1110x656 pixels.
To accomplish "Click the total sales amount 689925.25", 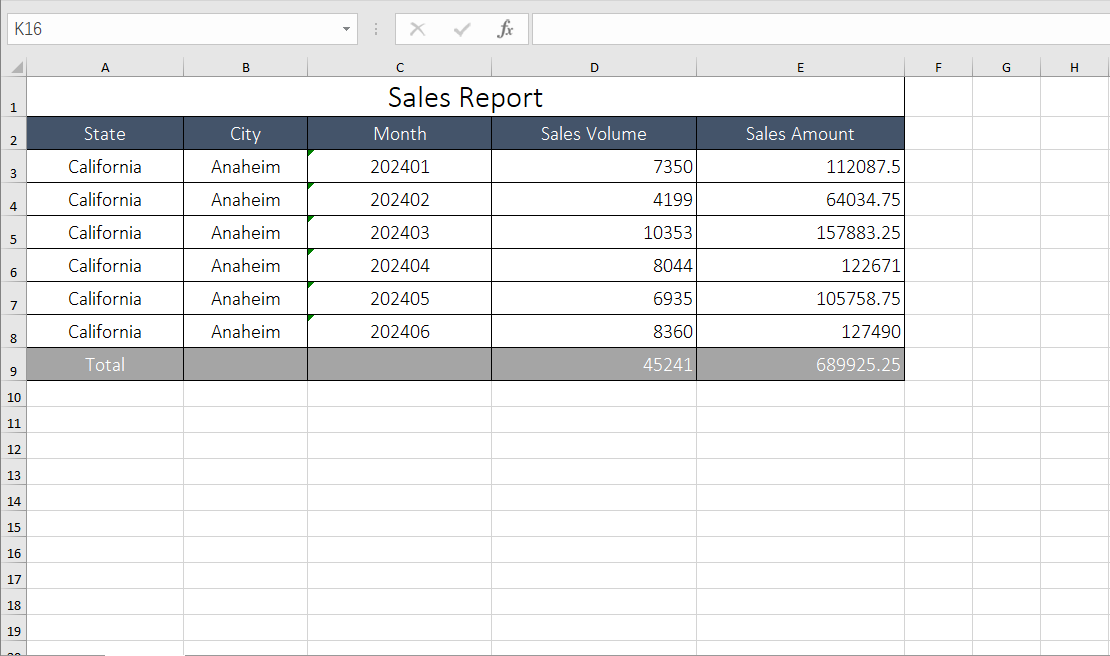I will point(800,365).
